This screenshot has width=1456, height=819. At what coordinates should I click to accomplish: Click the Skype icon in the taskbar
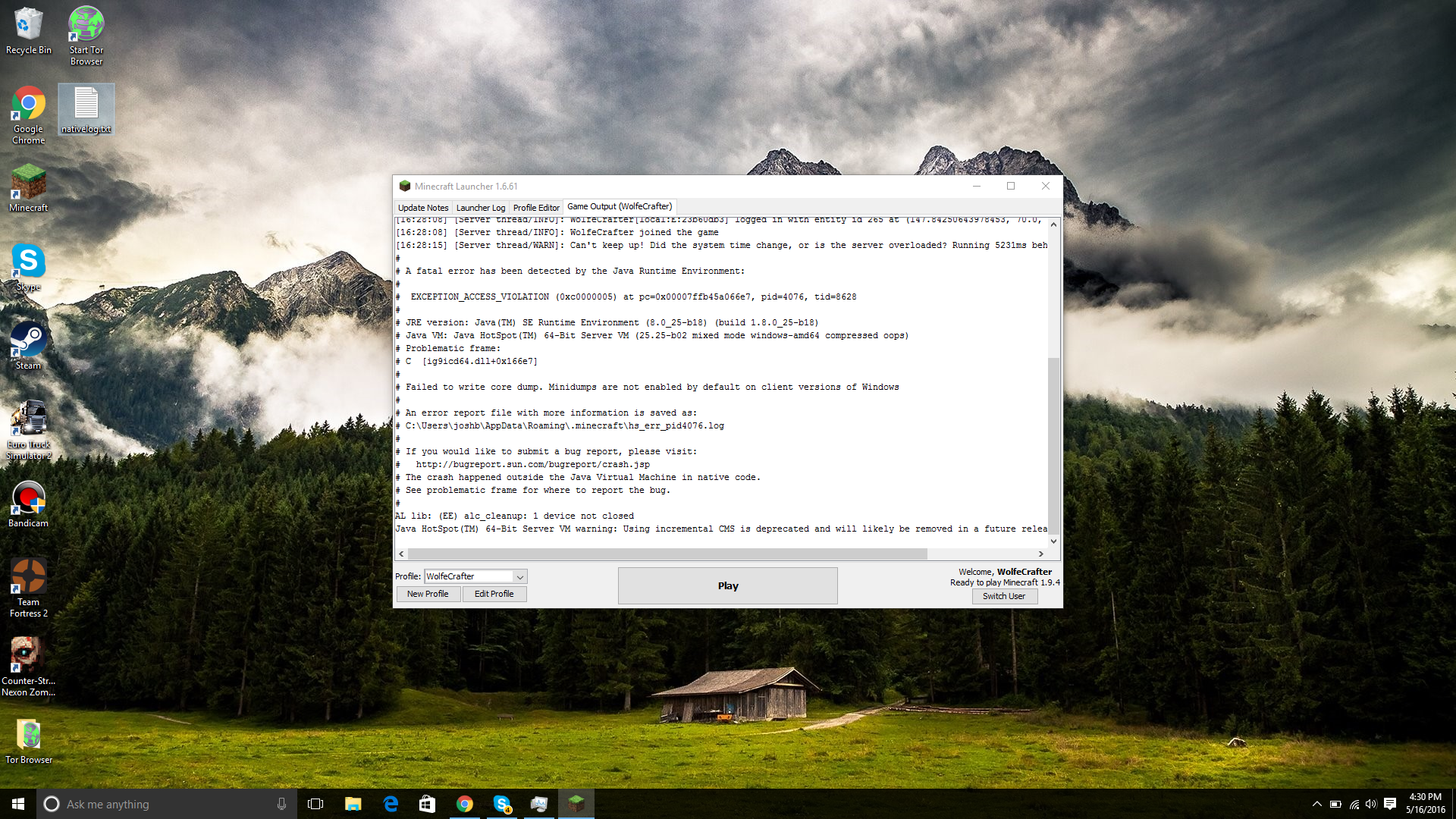coord(501,804)
